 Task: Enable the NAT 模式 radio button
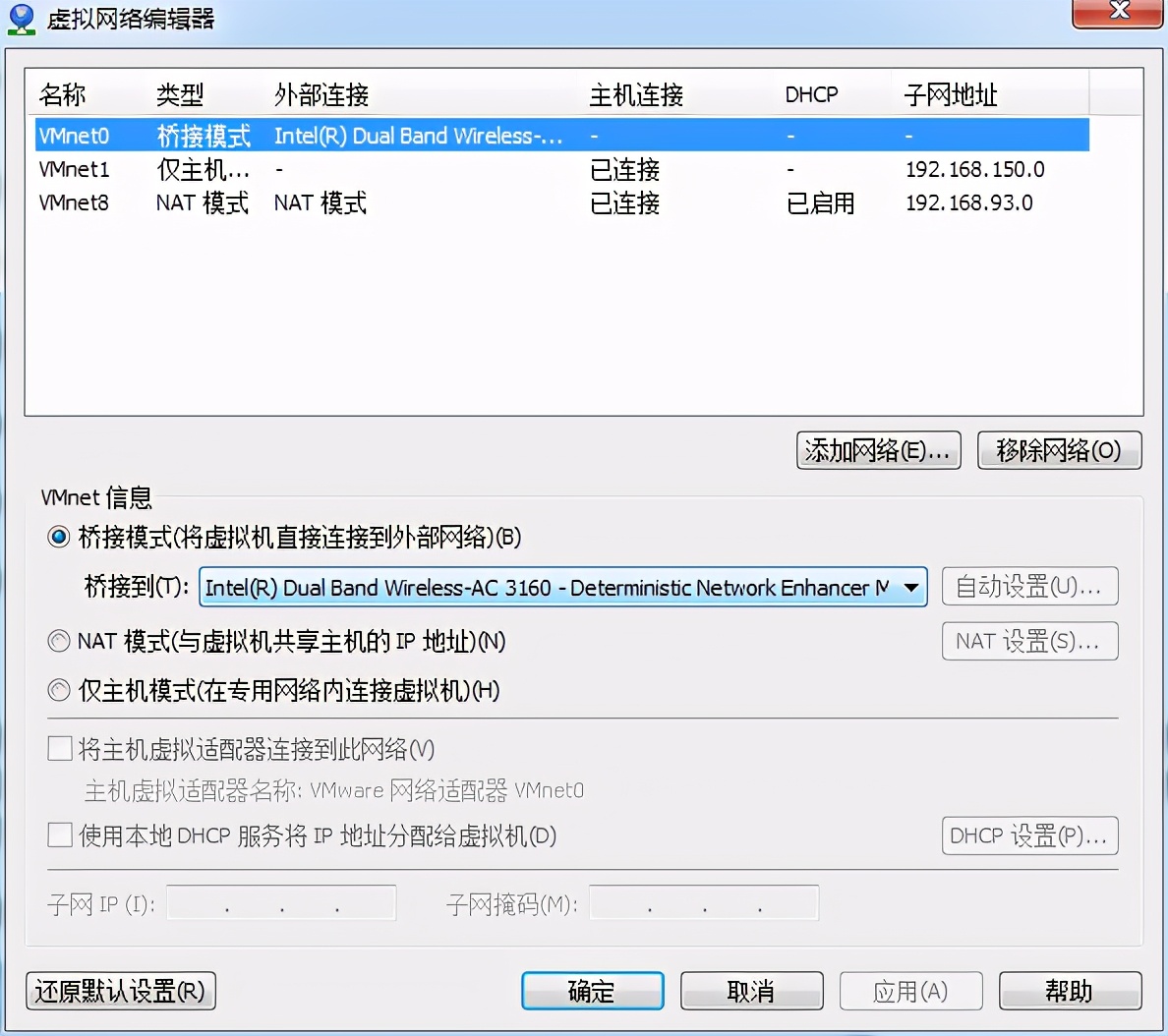point(58,641)
